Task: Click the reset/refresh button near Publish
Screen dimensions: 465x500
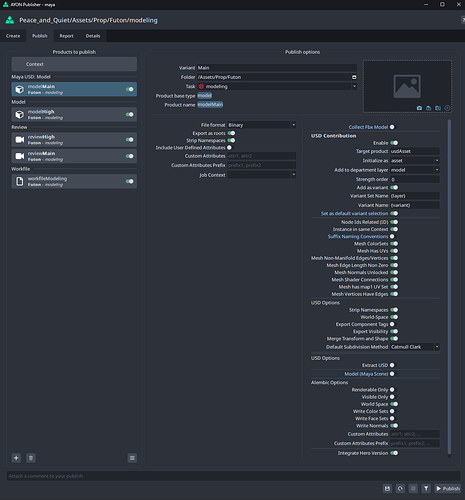Action: coord(400,488)
